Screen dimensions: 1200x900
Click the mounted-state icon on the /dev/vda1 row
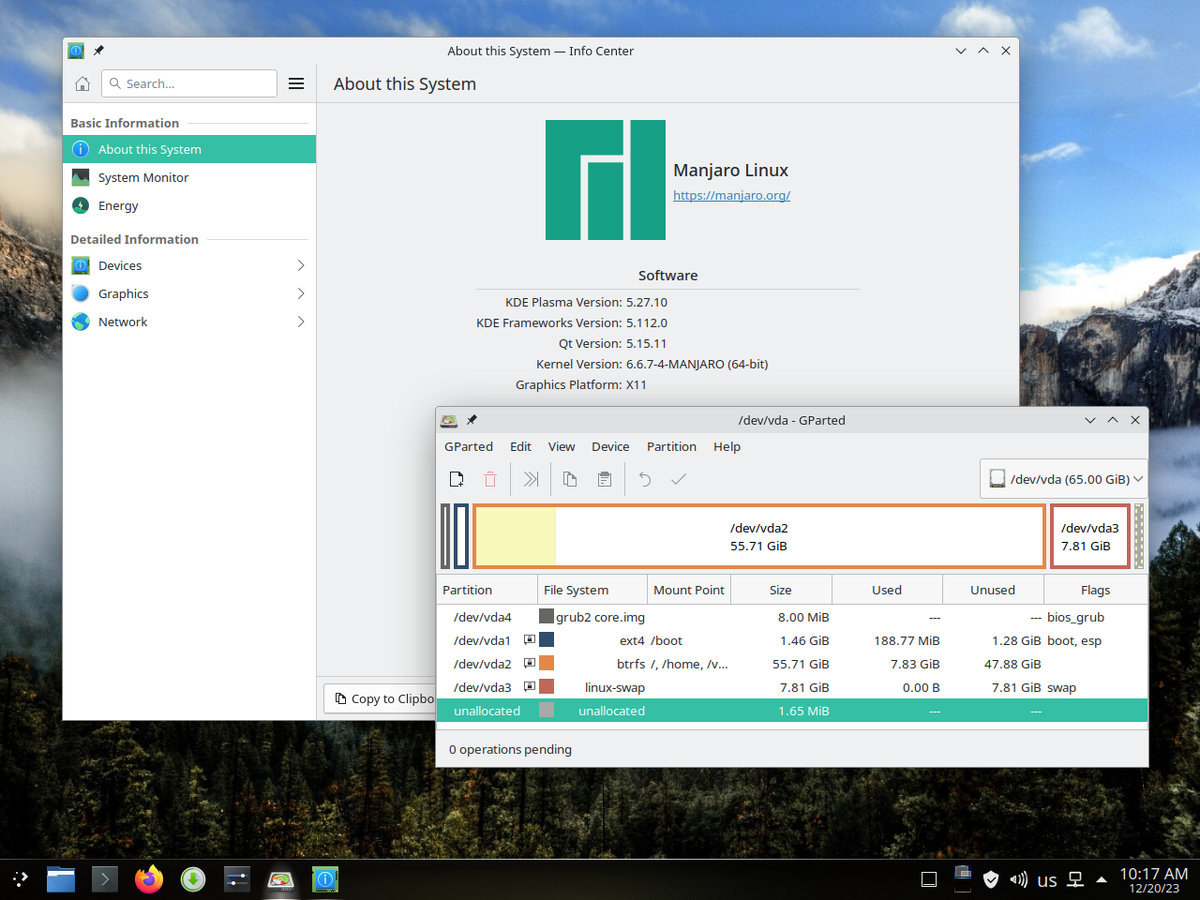click(x=530, y=640)
